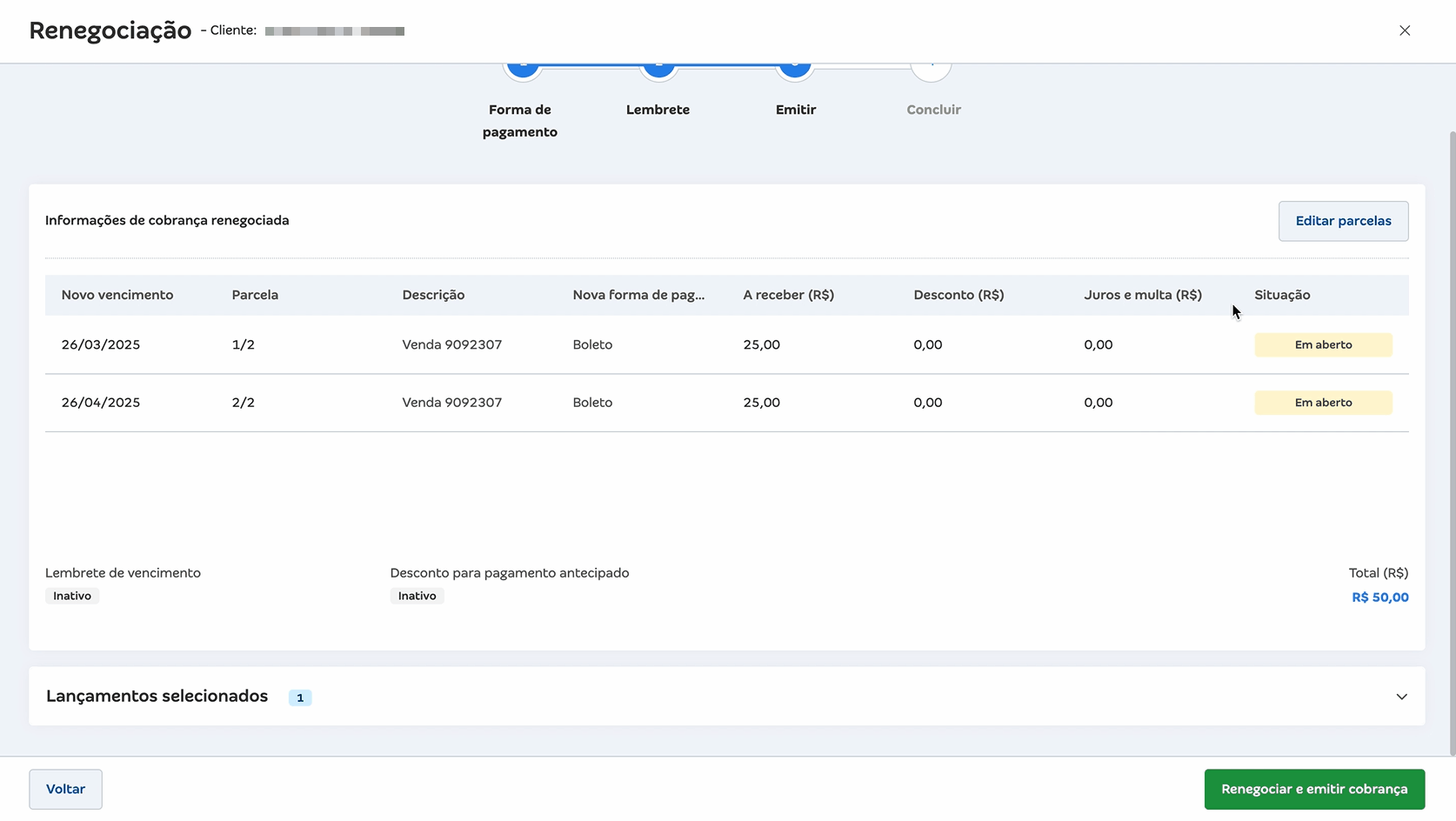Click the Lembrete step circle

pos(658,70)
